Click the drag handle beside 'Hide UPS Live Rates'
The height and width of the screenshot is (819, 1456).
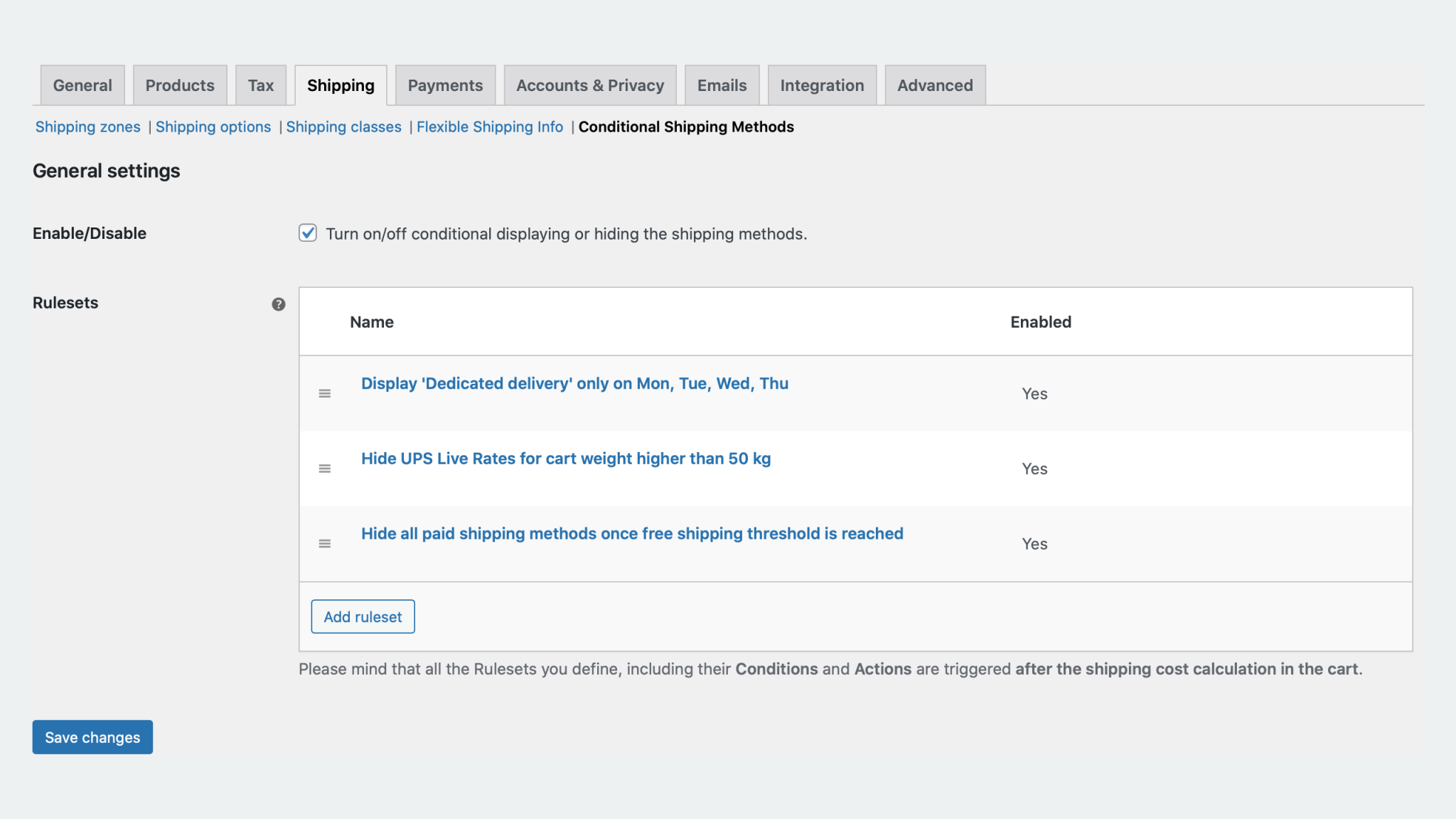click(325, 468)
